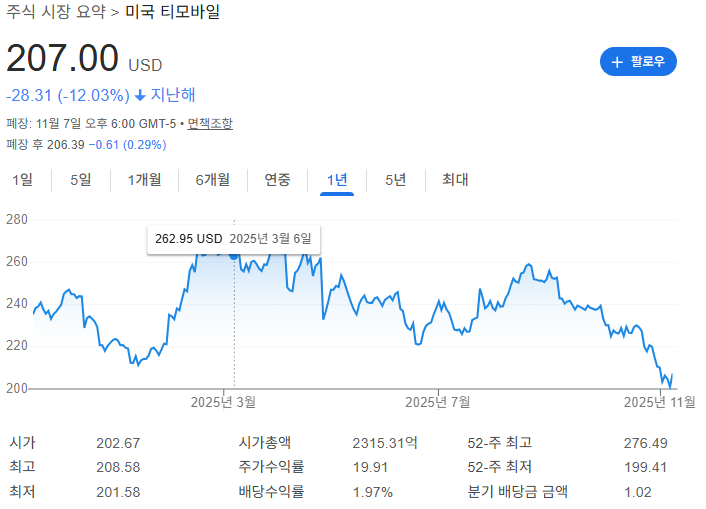Click the highlighted chart point for March 6
The width and height of the screenshot is (706, 509).
pyautogui.click(x=234, y=256)
